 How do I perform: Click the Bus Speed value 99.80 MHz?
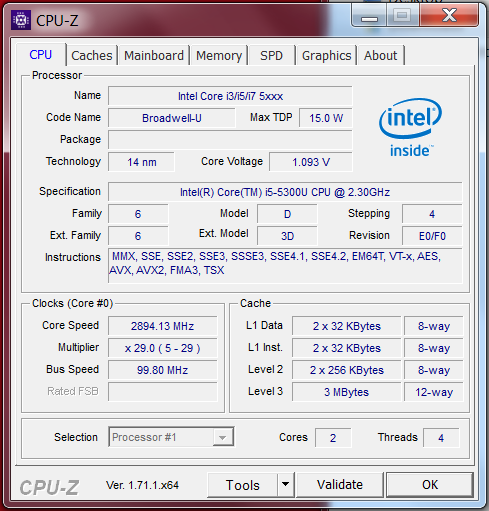(162, 370)
